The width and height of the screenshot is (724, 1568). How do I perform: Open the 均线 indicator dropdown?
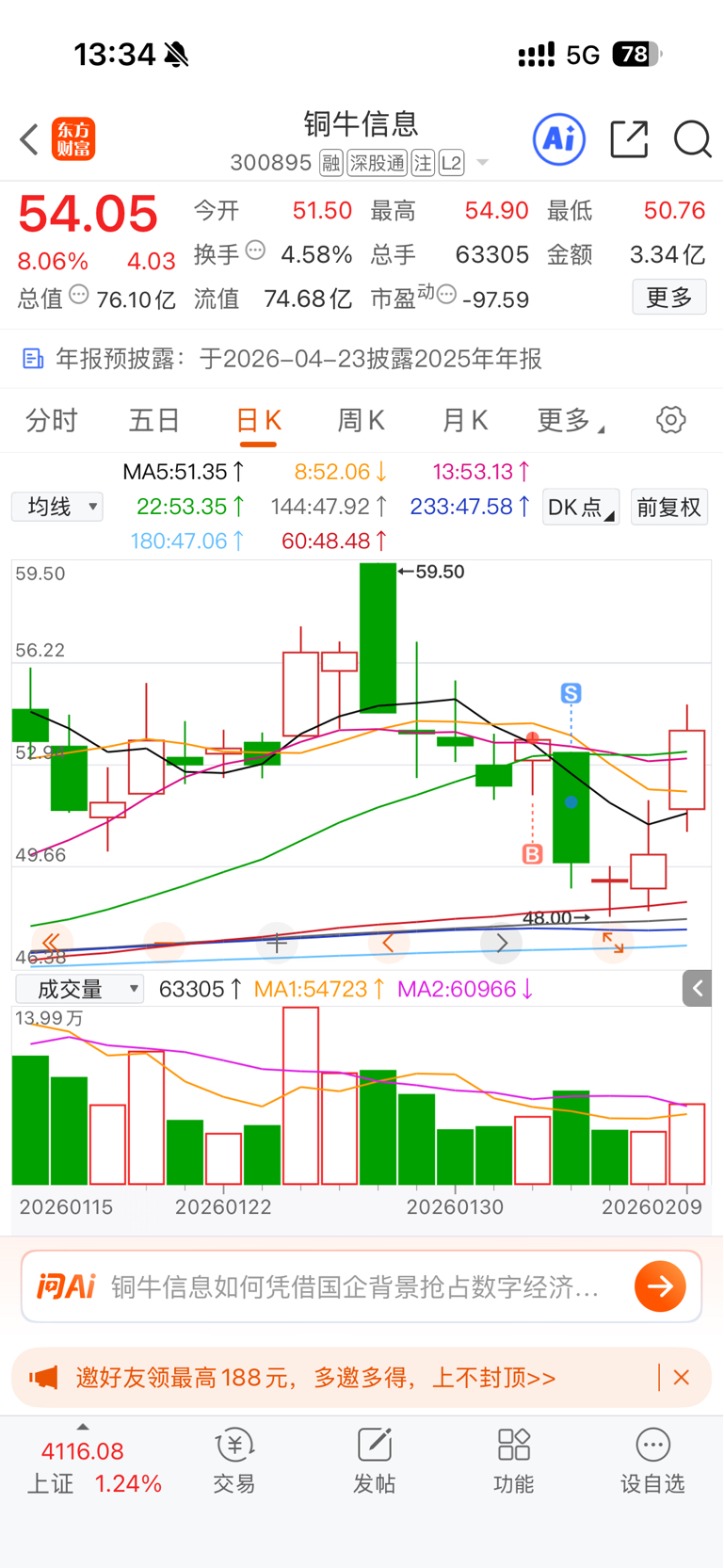coord(57,507)
